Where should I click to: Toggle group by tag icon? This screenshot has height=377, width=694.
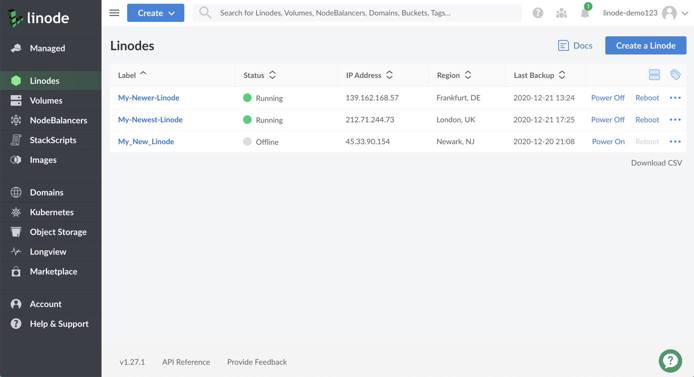675,75
